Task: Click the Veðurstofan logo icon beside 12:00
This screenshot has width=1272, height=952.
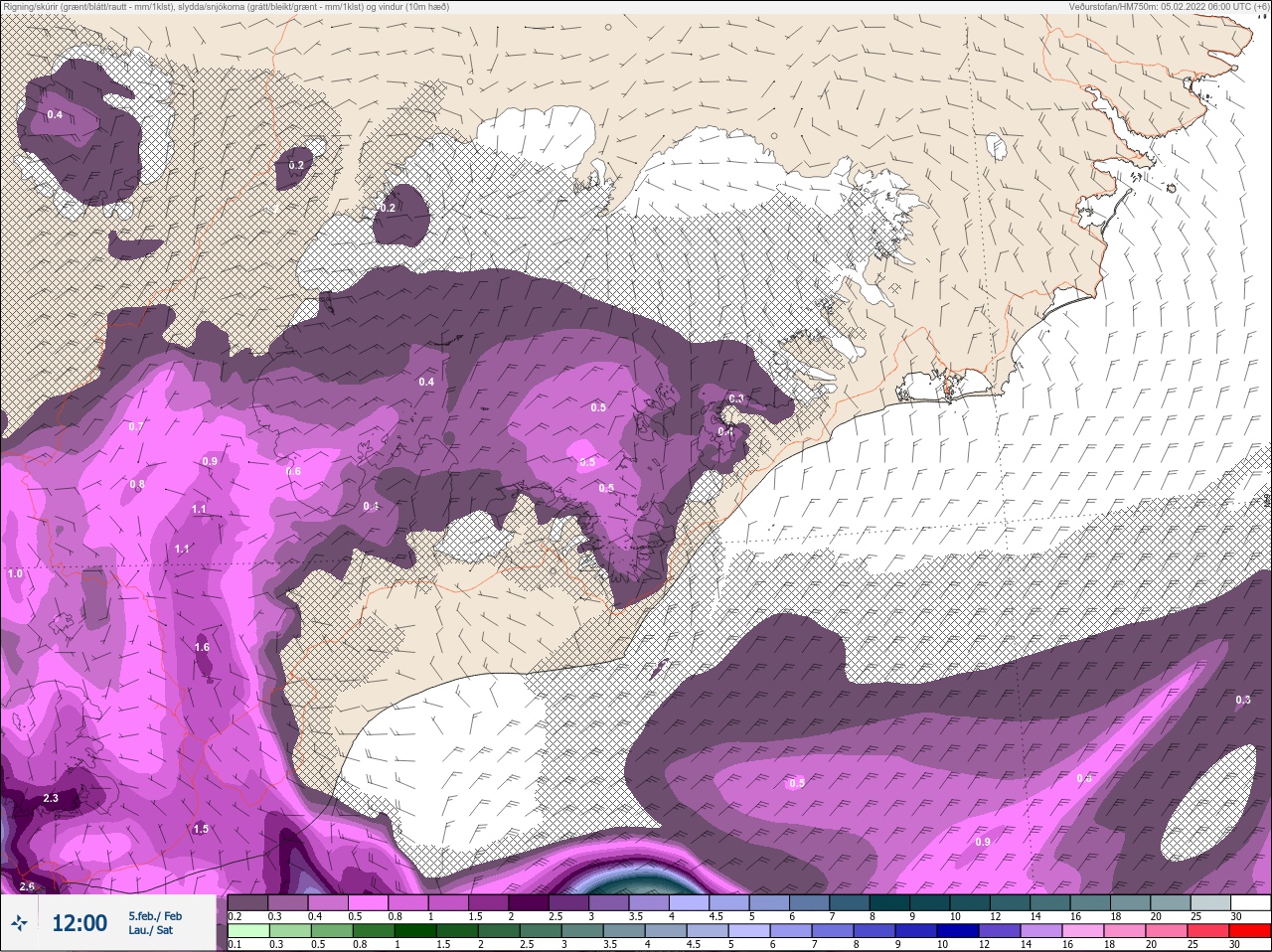Action: pos(20,923)
